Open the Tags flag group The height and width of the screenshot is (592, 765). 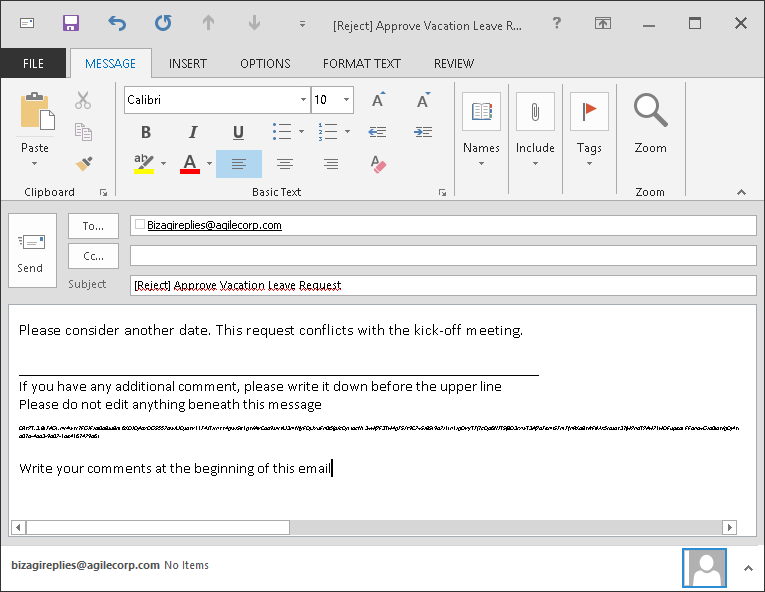pyautogui.click(x=589, y=129)
